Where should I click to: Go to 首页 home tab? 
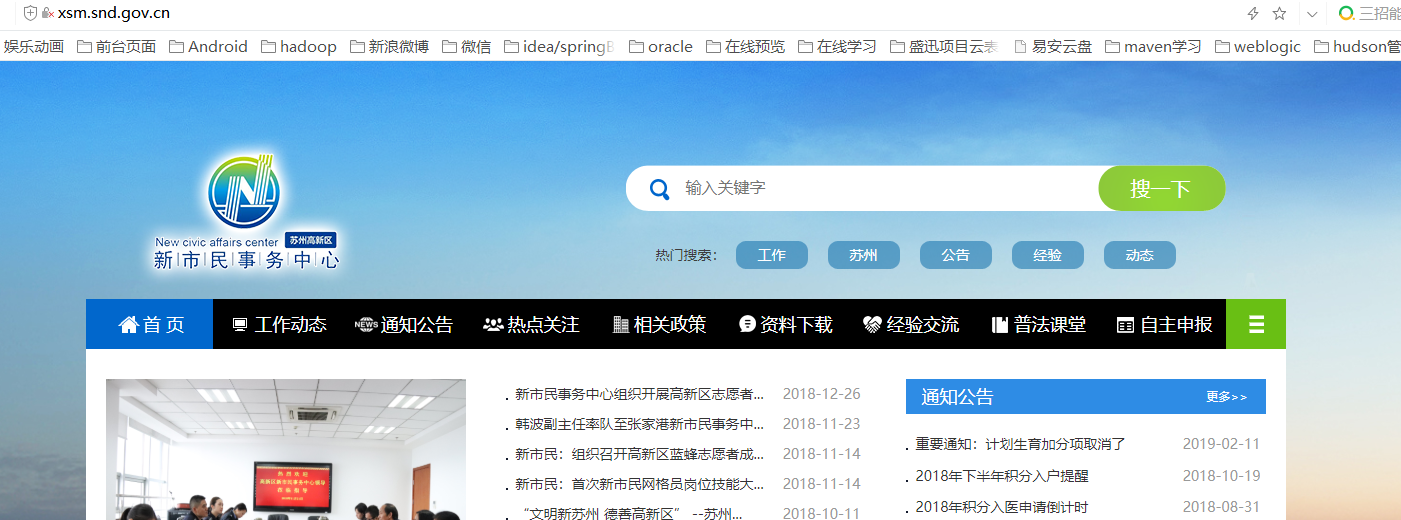(150, 324)
